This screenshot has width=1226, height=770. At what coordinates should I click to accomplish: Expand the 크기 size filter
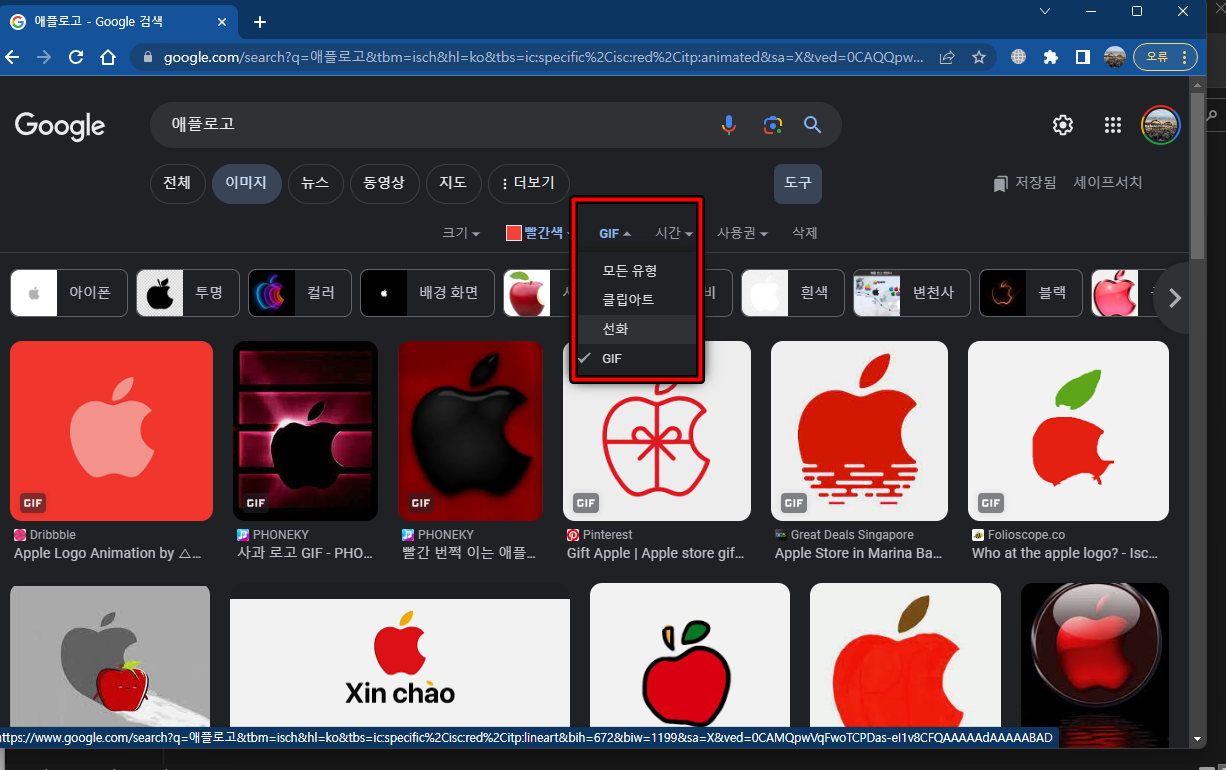[461, 233]
